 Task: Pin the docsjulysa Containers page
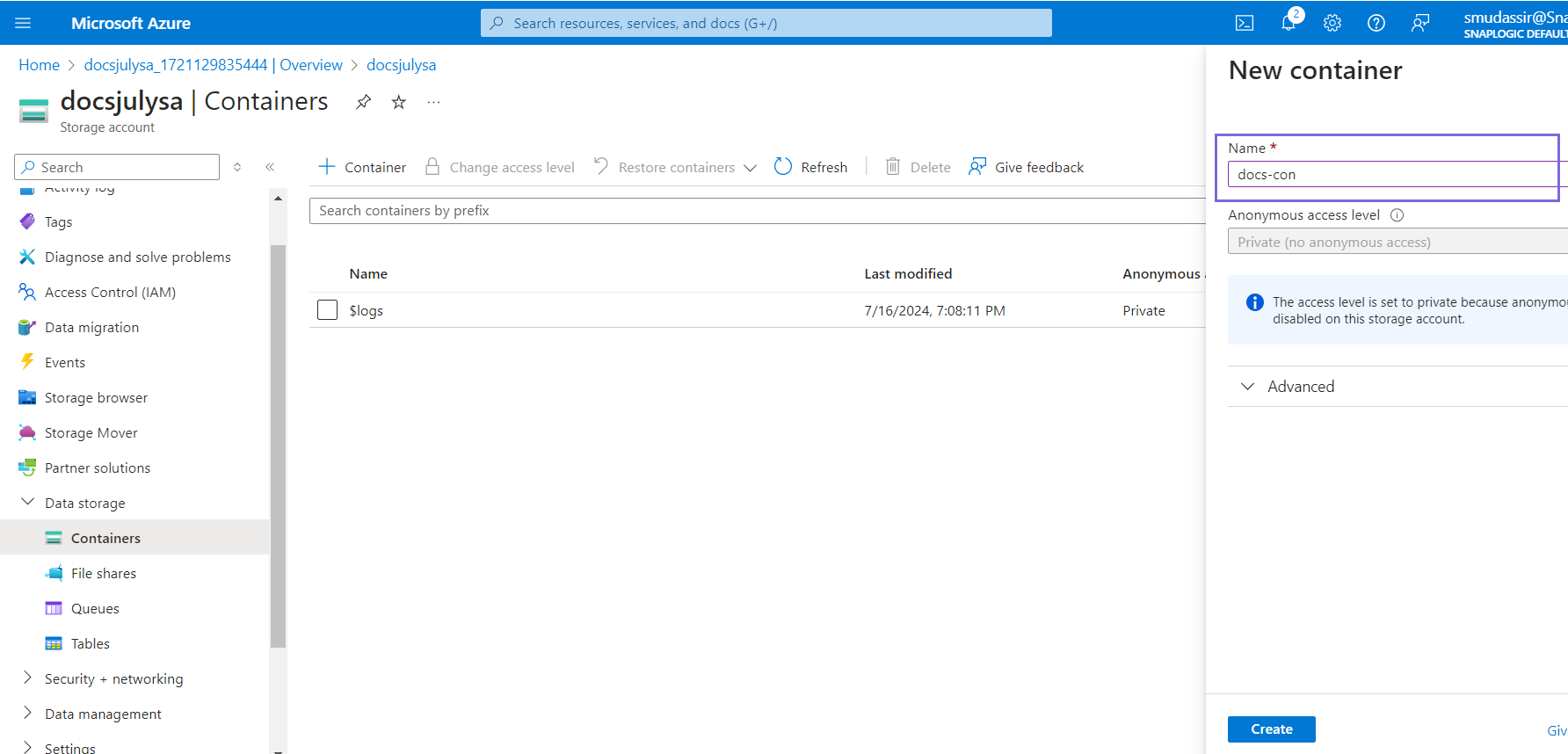(363, 102)
